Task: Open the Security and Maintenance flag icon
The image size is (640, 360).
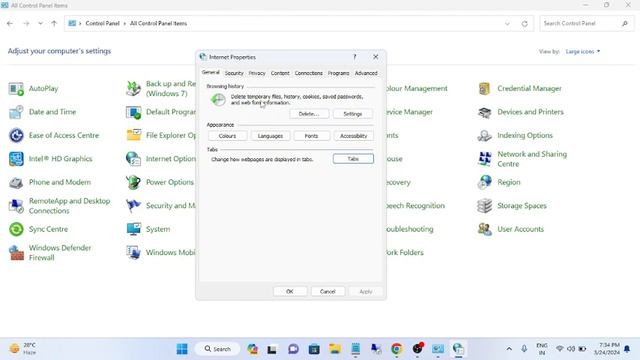Action: (x=133, y=206)
